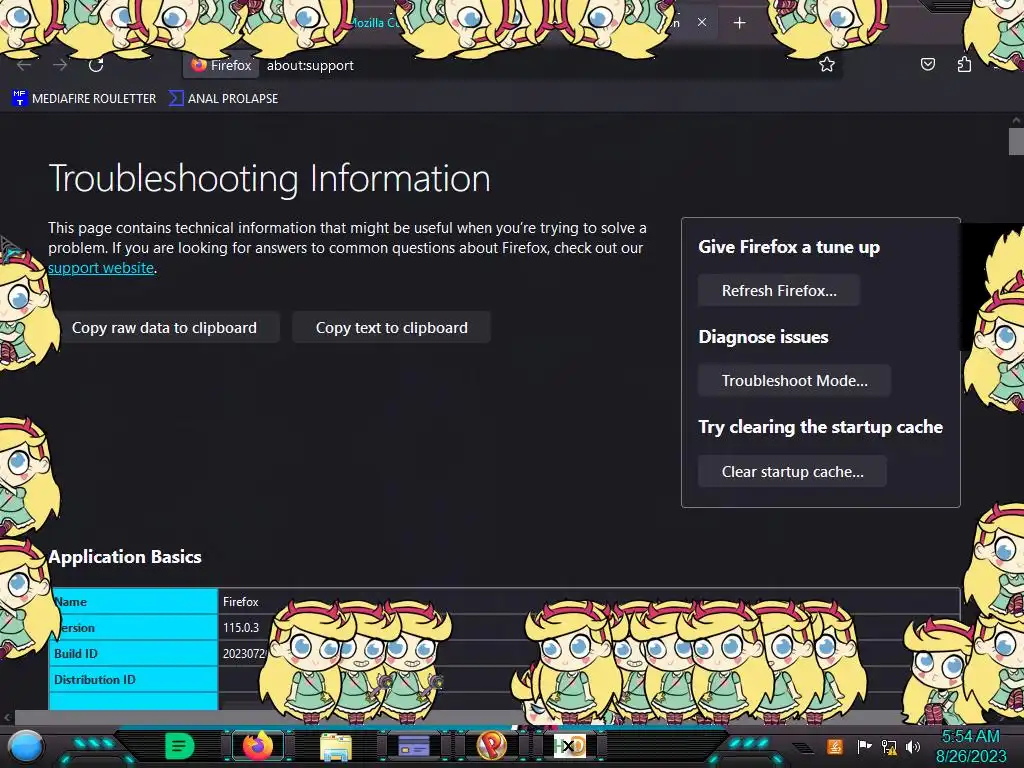
Task: Switch to Firefox in the taskbar
Action: click(257, 746)
